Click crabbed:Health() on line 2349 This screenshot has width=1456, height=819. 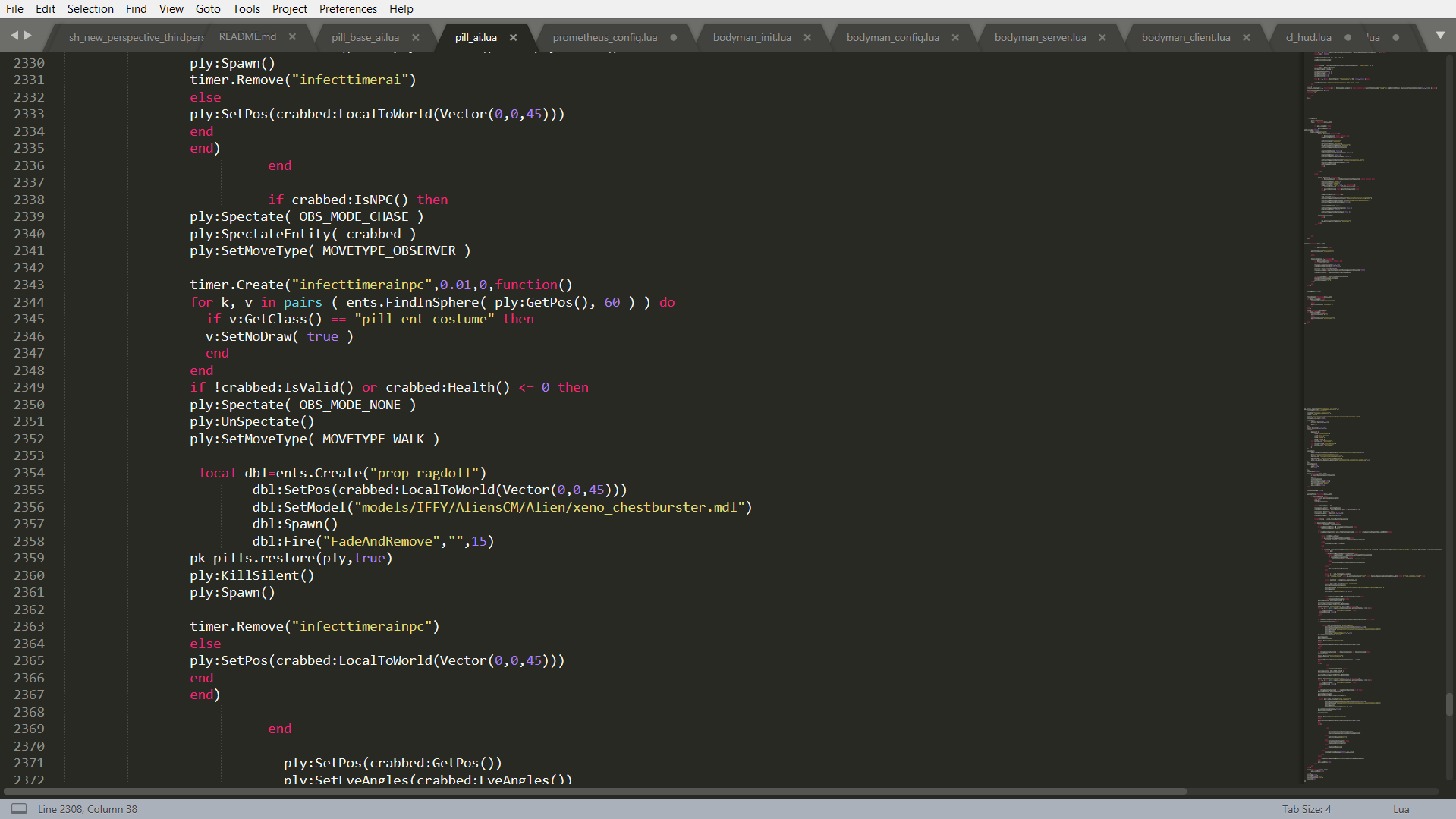pos(448,387)
